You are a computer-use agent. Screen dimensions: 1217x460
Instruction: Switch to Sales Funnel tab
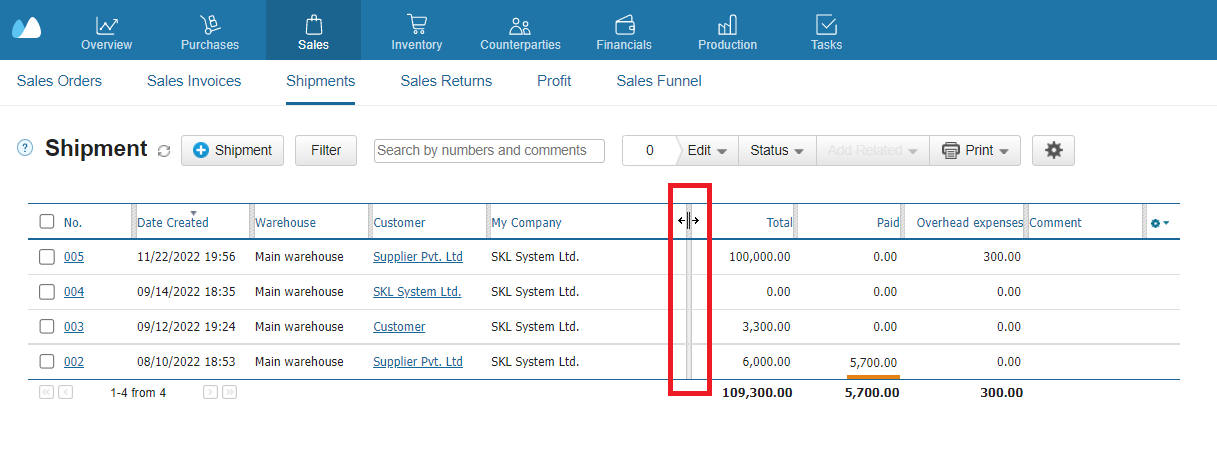click(659, 81)
